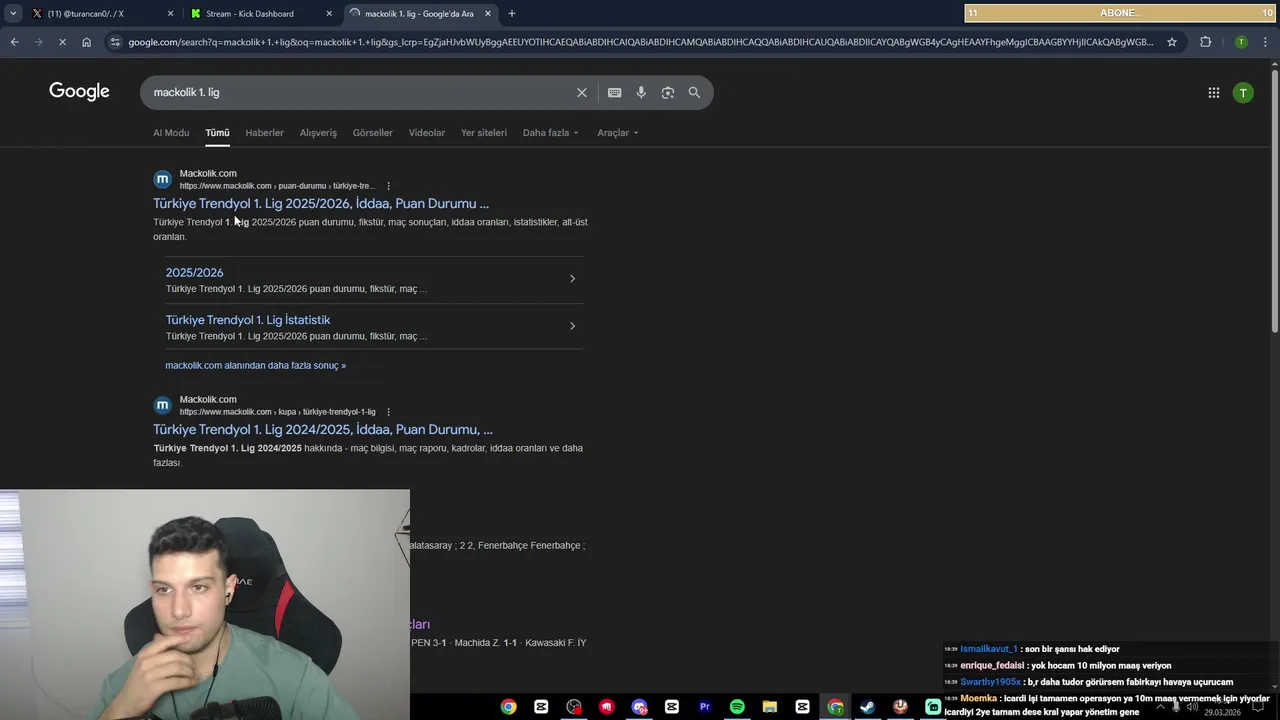Open options menu for the 2025/2026 result
1280x720 pixels.
[388, 186]
